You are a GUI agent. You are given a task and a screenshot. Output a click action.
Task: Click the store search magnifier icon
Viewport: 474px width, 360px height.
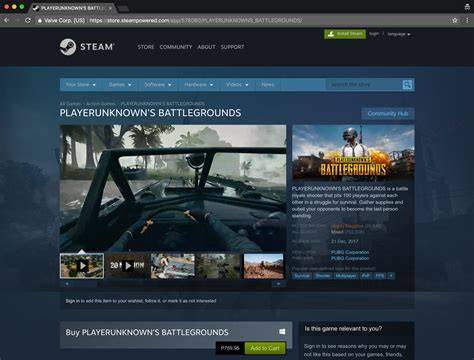coord(407,85)
